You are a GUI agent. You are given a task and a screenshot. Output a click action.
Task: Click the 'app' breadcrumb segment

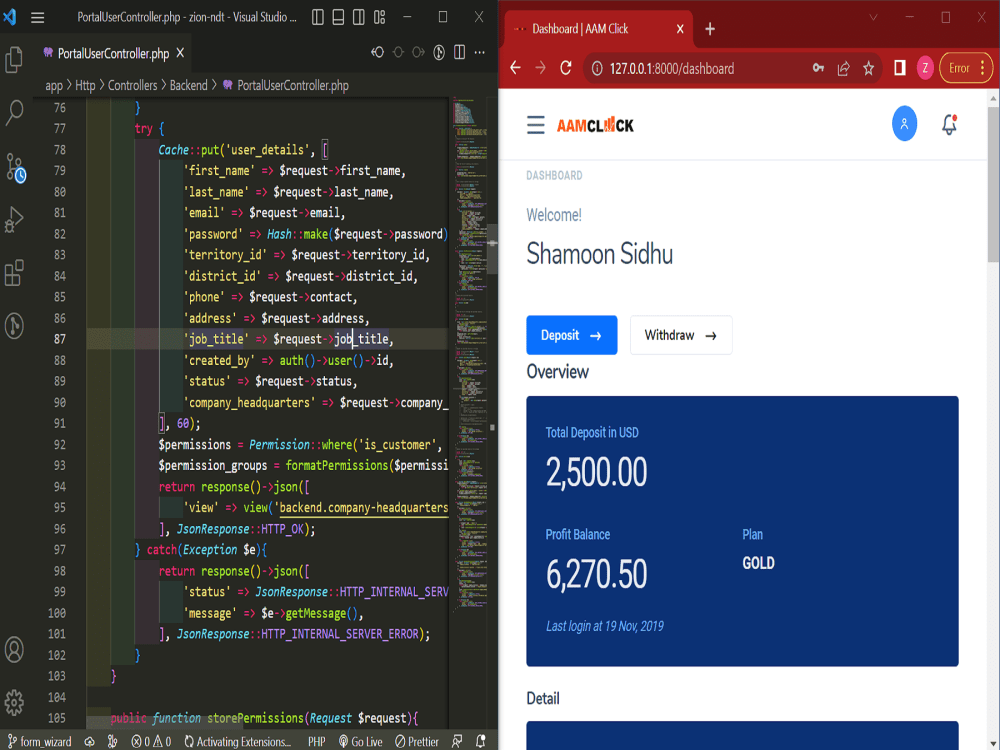[54, 85]
